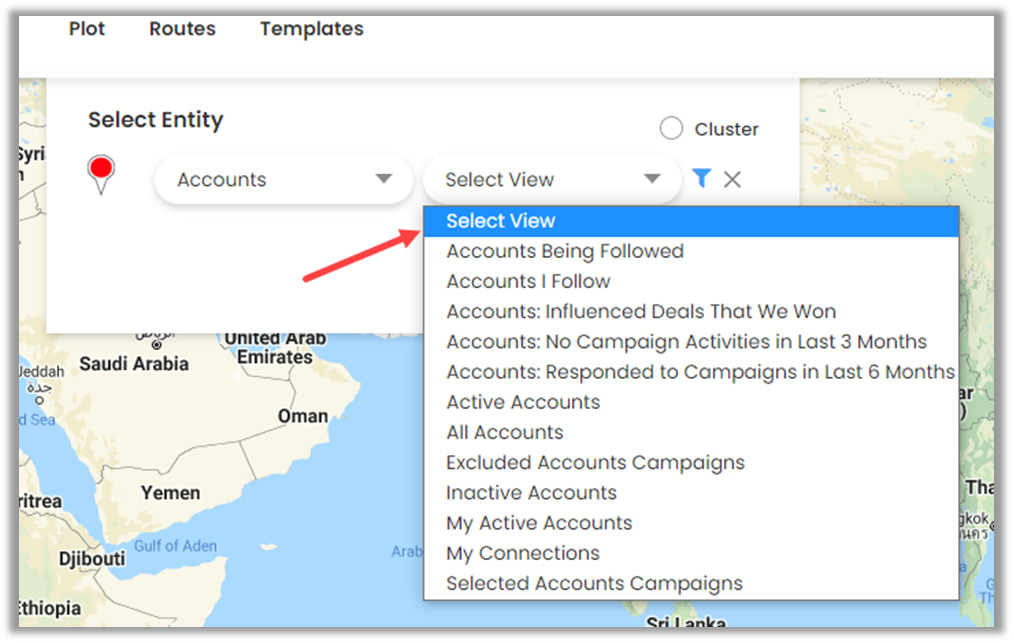
Task: Pick the Excluded Accounts Campaigns view
Action: tap(595, 463)
